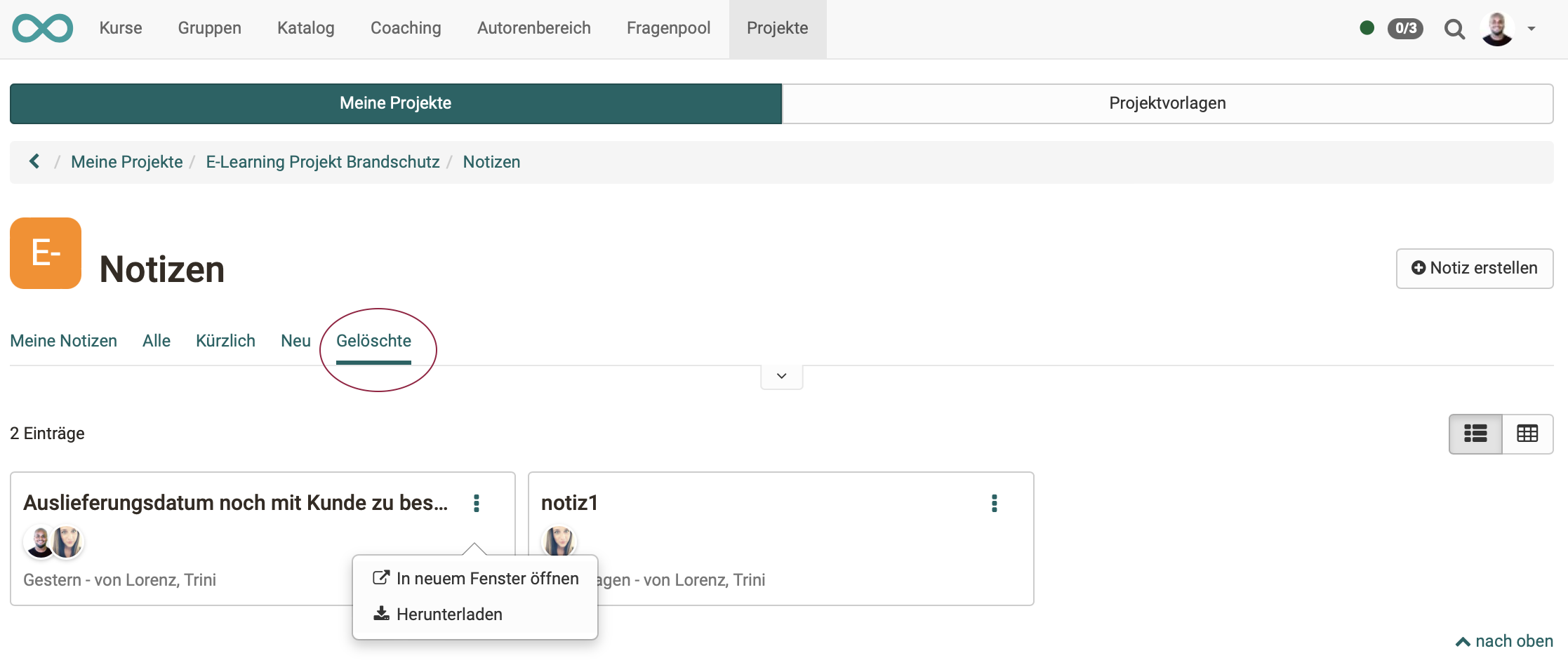The width and height of the screenshot is (1568, 665).
Task: Open the Projektvorlagen tab
Action: [1167, 103]
